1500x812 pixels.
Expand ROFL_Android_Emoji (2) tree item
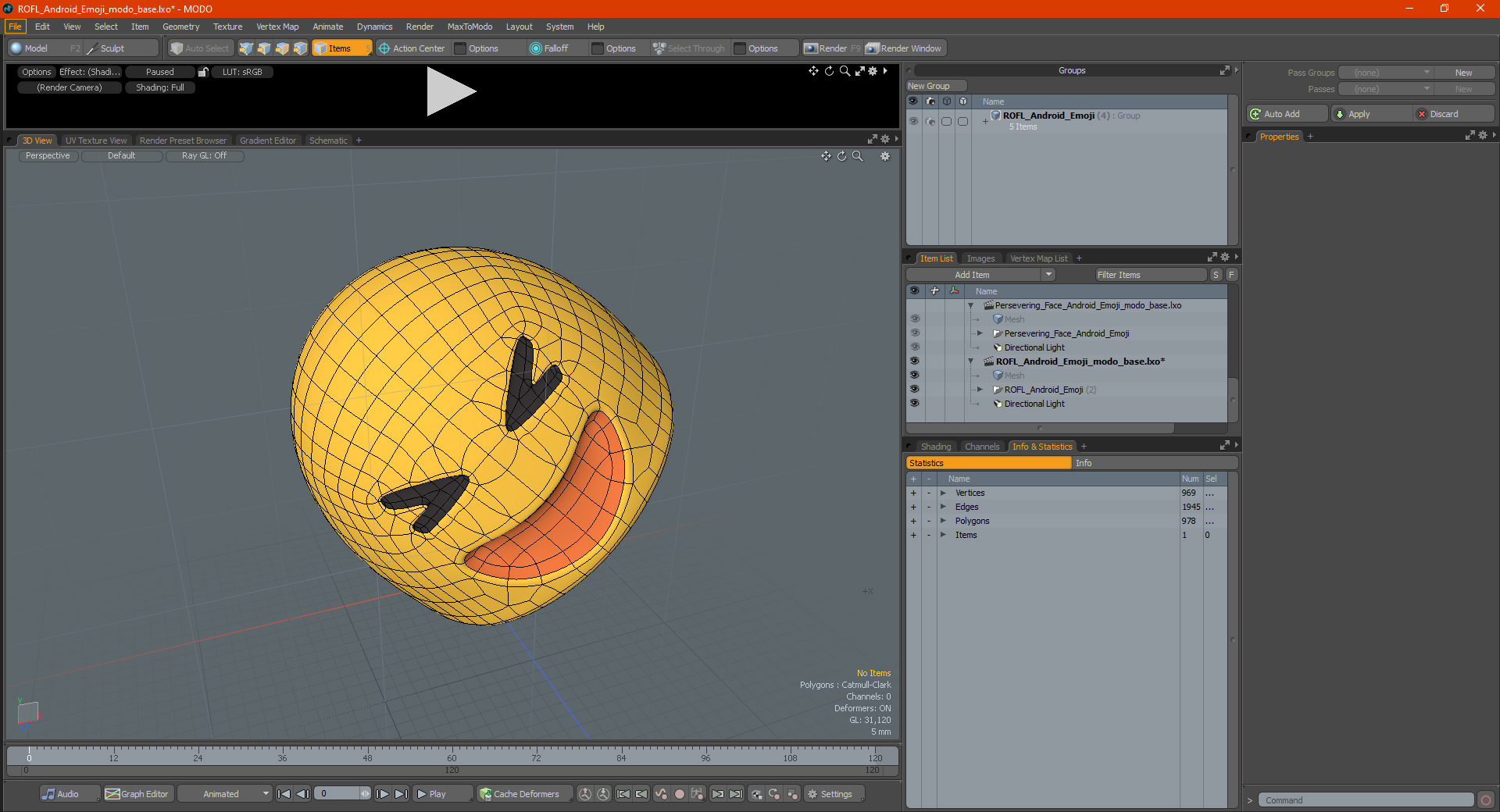tap(980, 390)
